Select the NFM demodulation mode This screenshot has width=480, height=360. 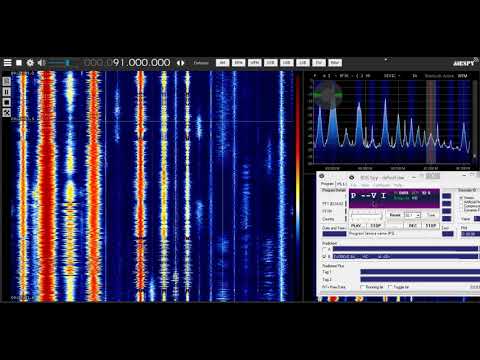(239, 63)
